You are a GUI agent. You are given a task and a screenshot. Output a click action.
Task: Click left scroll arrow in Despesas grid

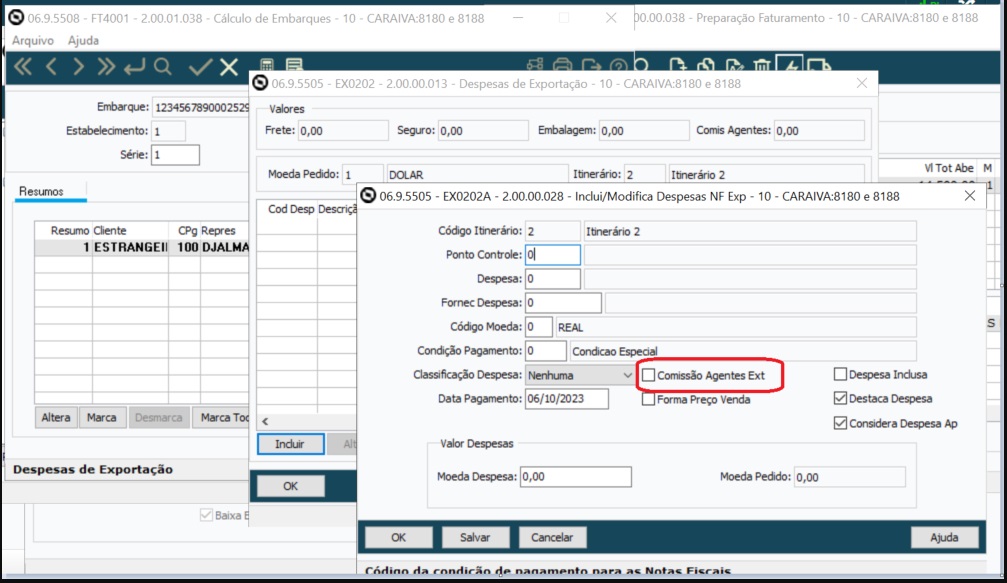click(x=265, y=421)
